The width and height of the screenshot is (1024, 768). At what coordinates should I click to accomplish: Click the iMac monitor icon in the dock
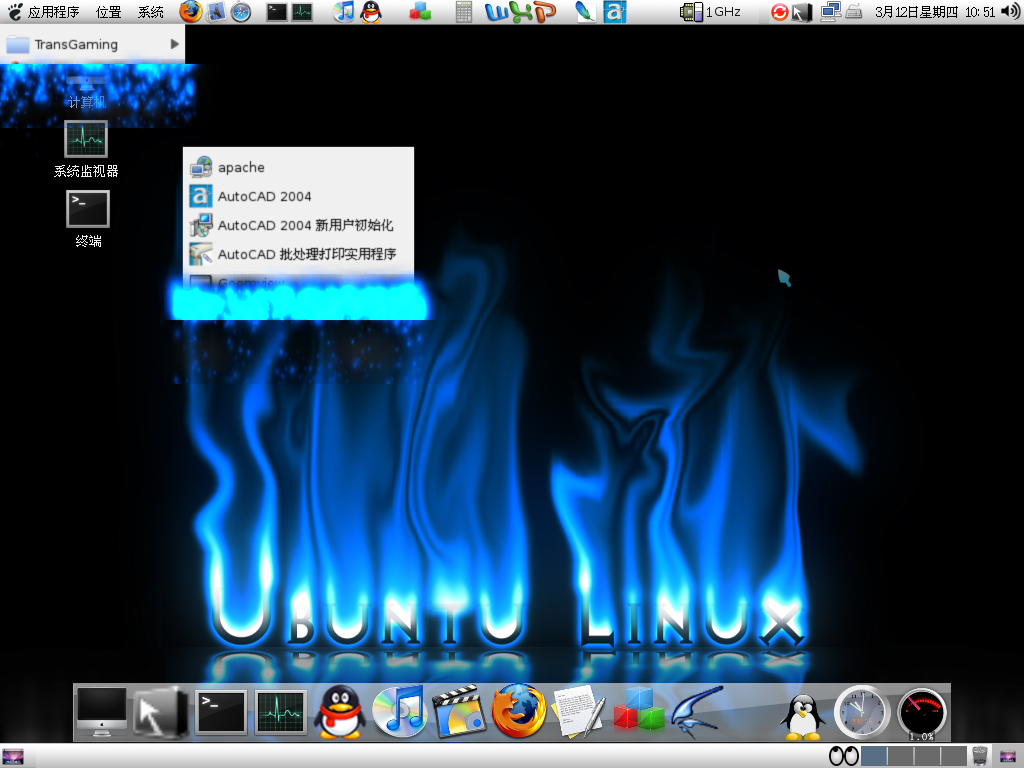101,712
